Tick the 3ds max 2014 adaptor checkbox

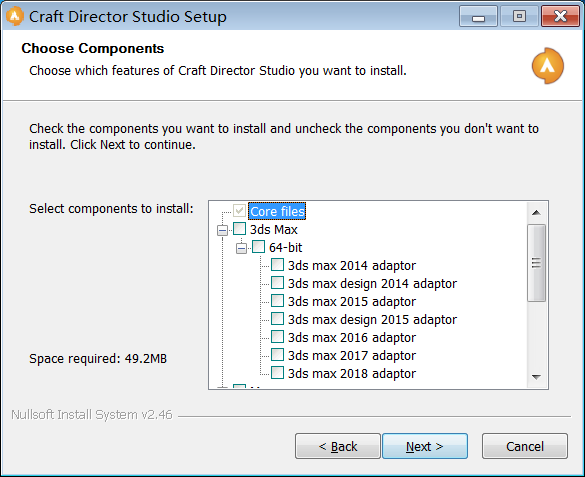[x=277, y=264]
